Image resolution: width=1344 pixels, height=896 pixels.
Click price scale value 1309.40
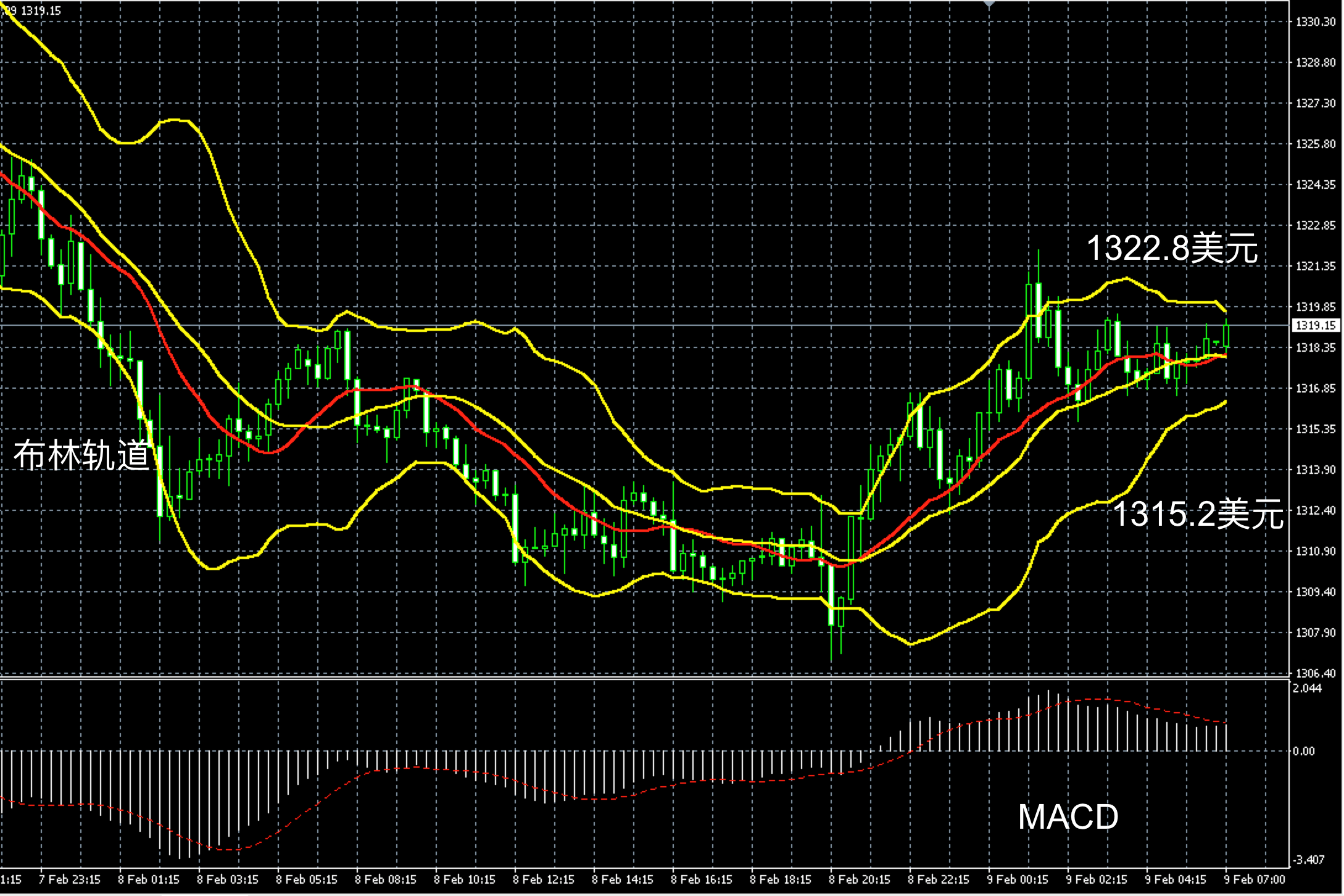(x=1315, y=592)
